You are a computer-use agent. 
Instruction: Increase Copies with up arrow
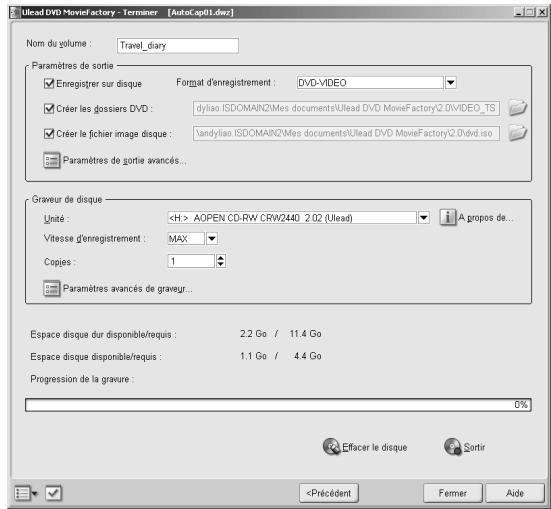click(220, 258)
